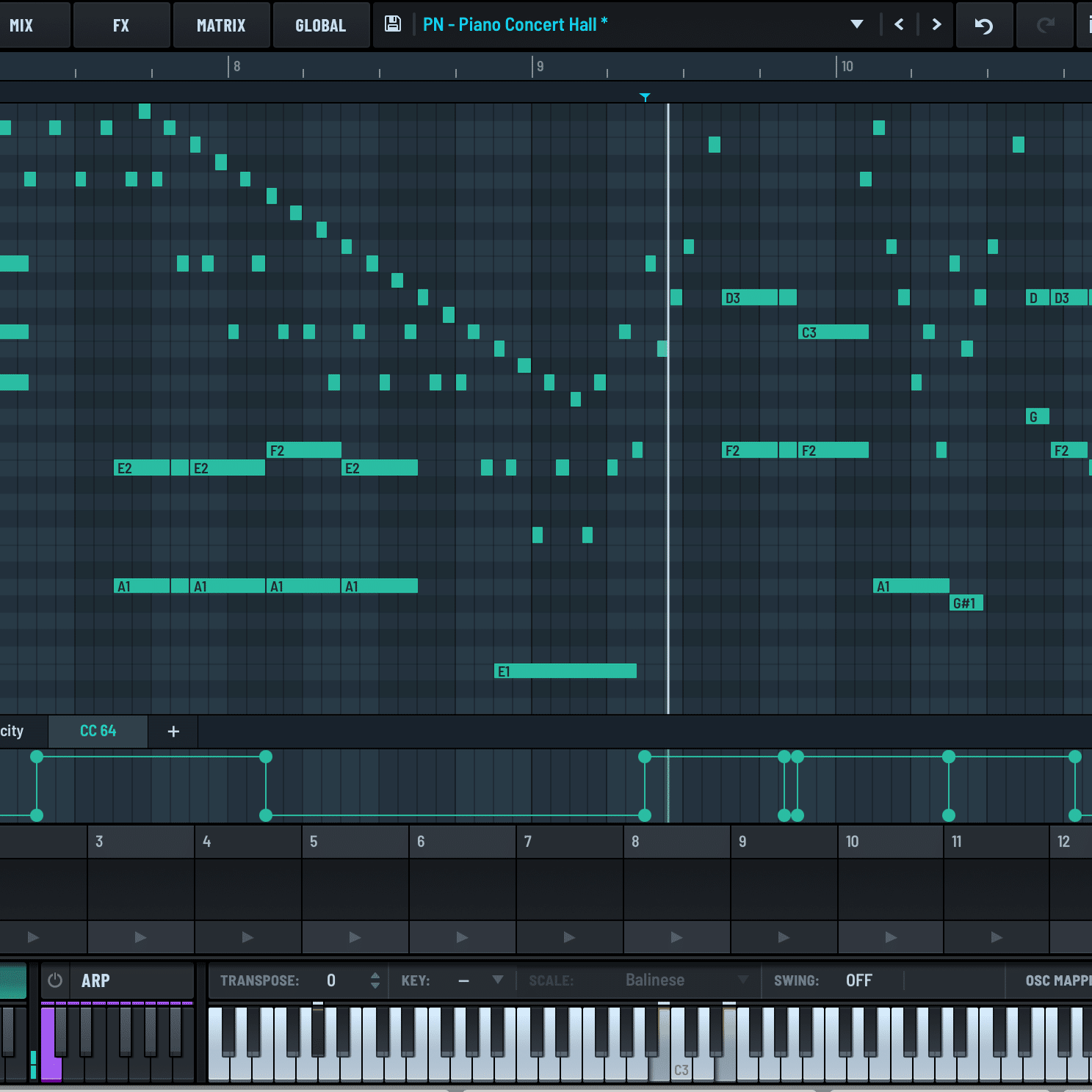The image size is (1092, 1092).
Task: Click the transpose up stepper arrow
Action: pos(375,975)
